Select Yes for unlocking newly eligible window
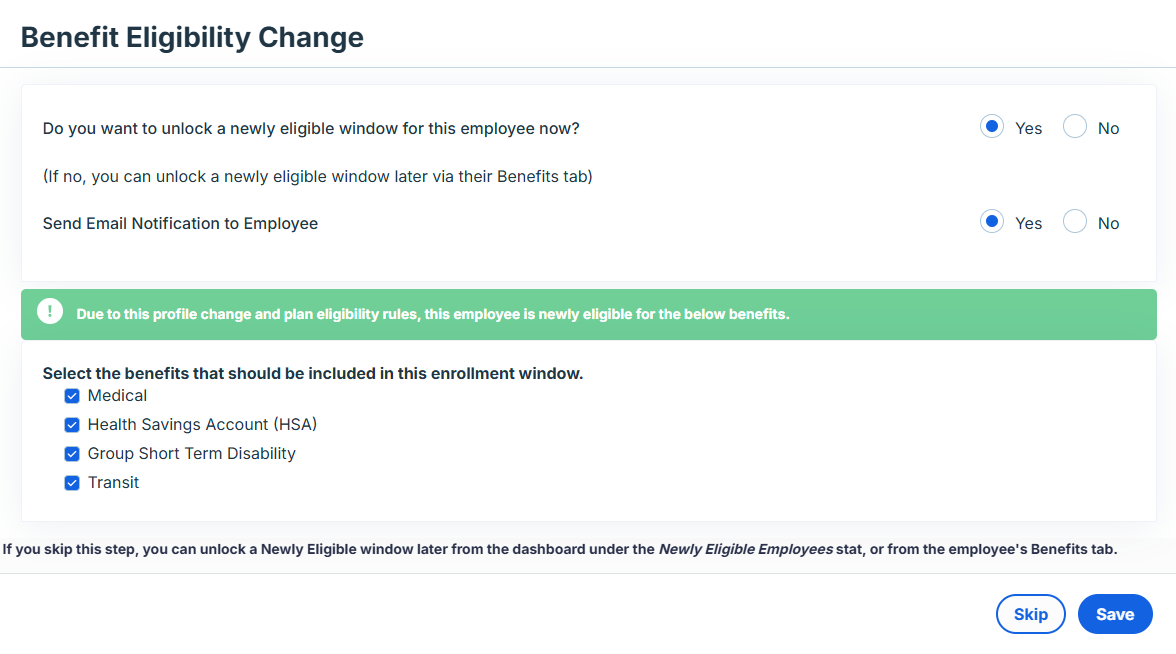The width and height of the screenshot is (1176, 654). coord(992,127)
